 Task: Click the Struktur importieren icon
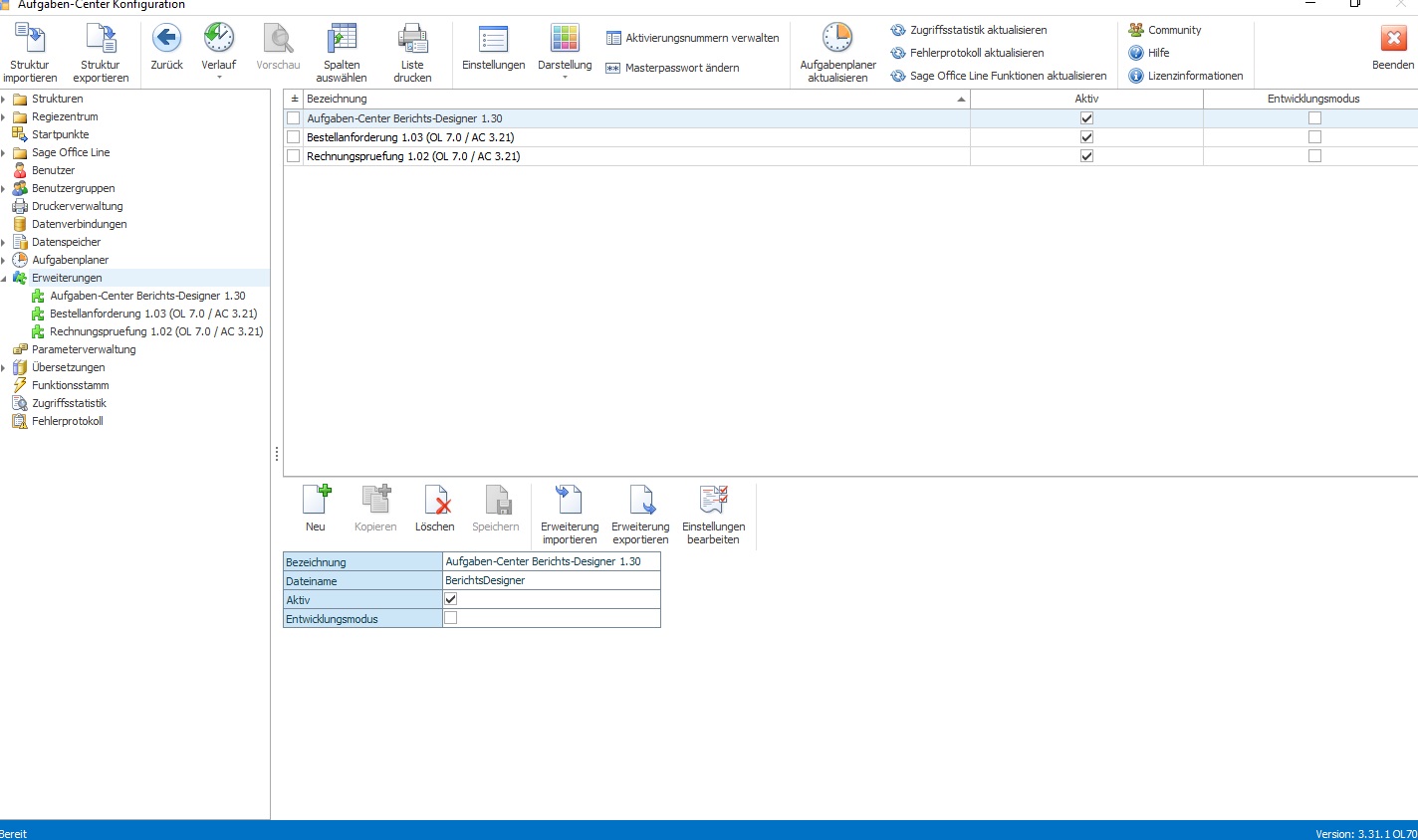[30, 39]
